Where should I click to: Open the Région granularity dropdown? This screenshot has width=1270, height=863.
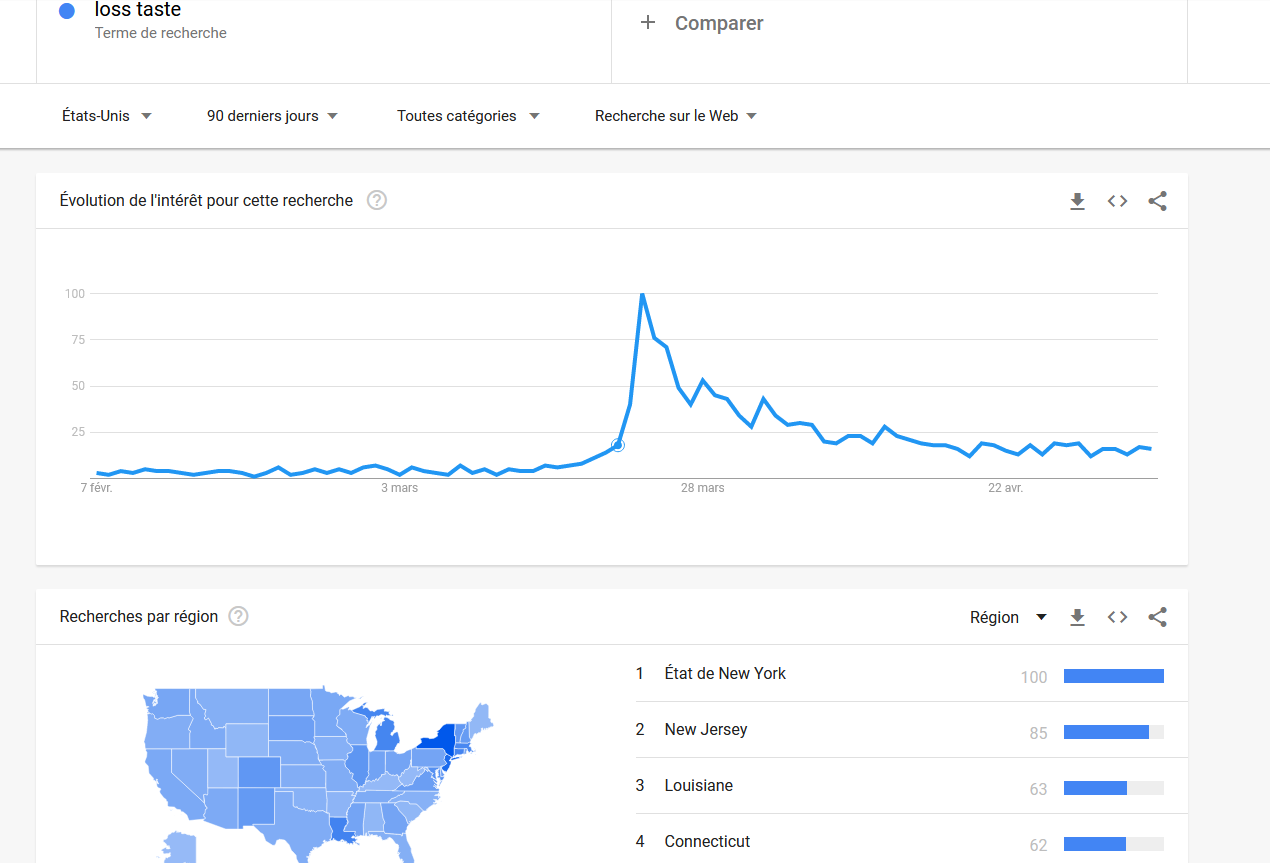(1008, 617)
